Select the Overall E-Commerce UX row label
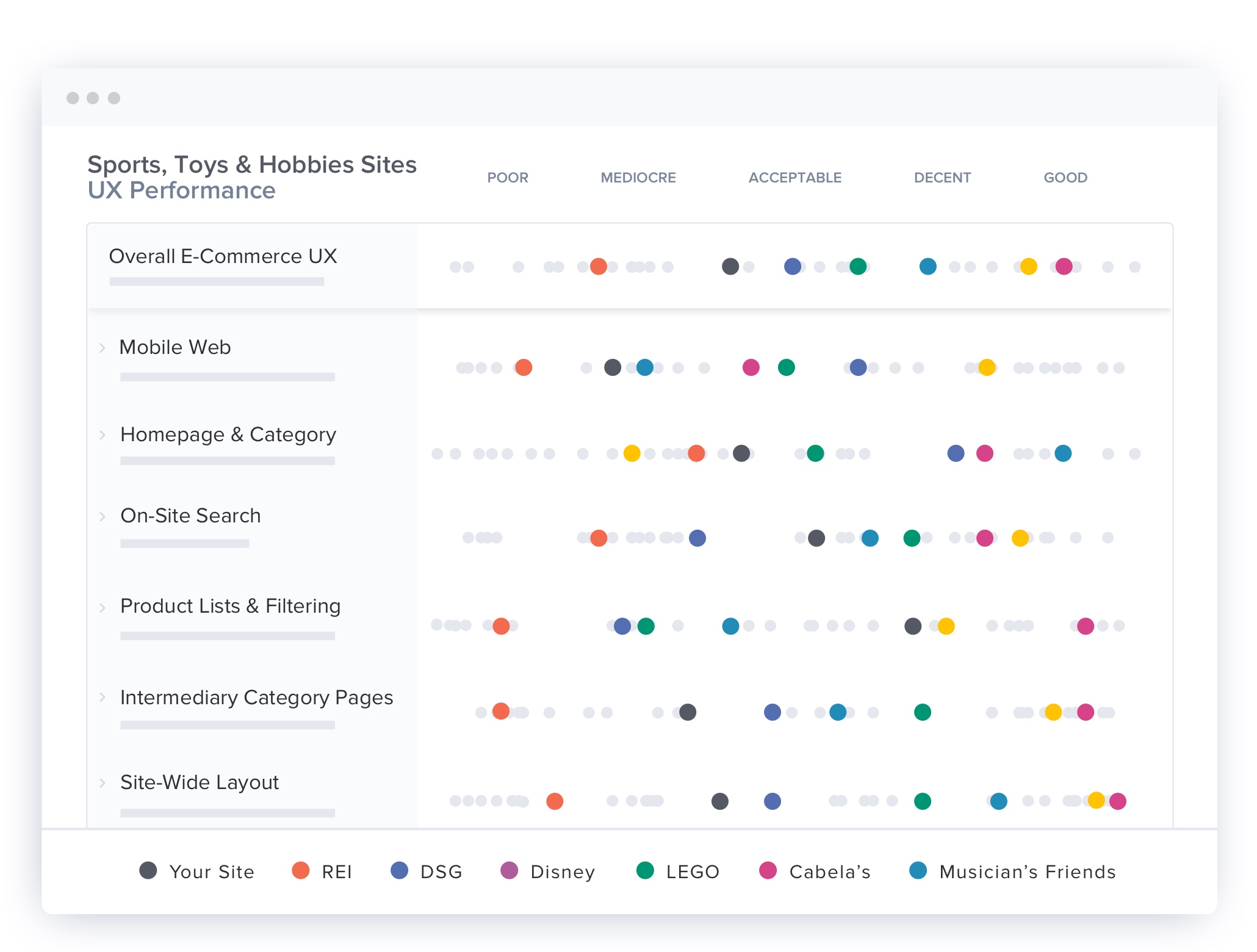The width and height of the screenshot is (1257, 952). point(223,256)
